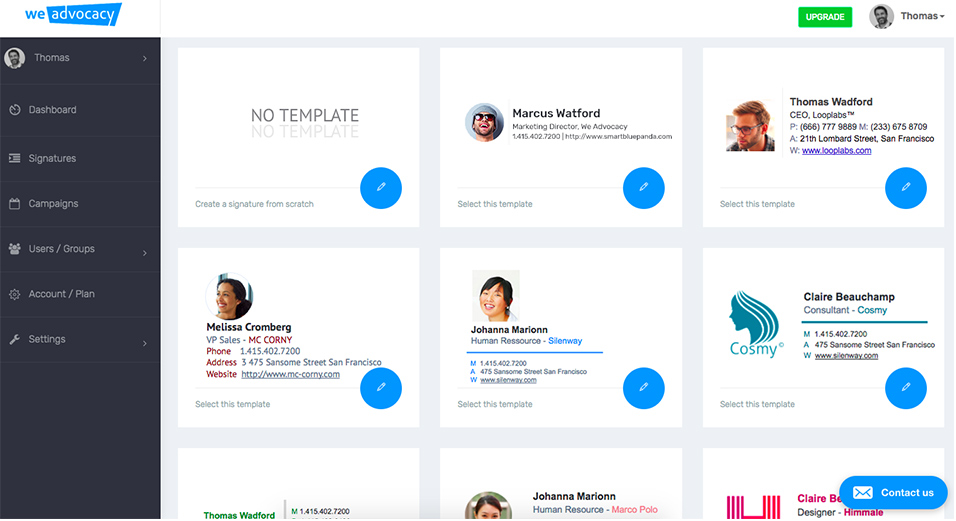Image resolution: width=956 pixels, height=521 pixels.
Task: Expand the Users / Groups chevron
Action: pos(144,253)
